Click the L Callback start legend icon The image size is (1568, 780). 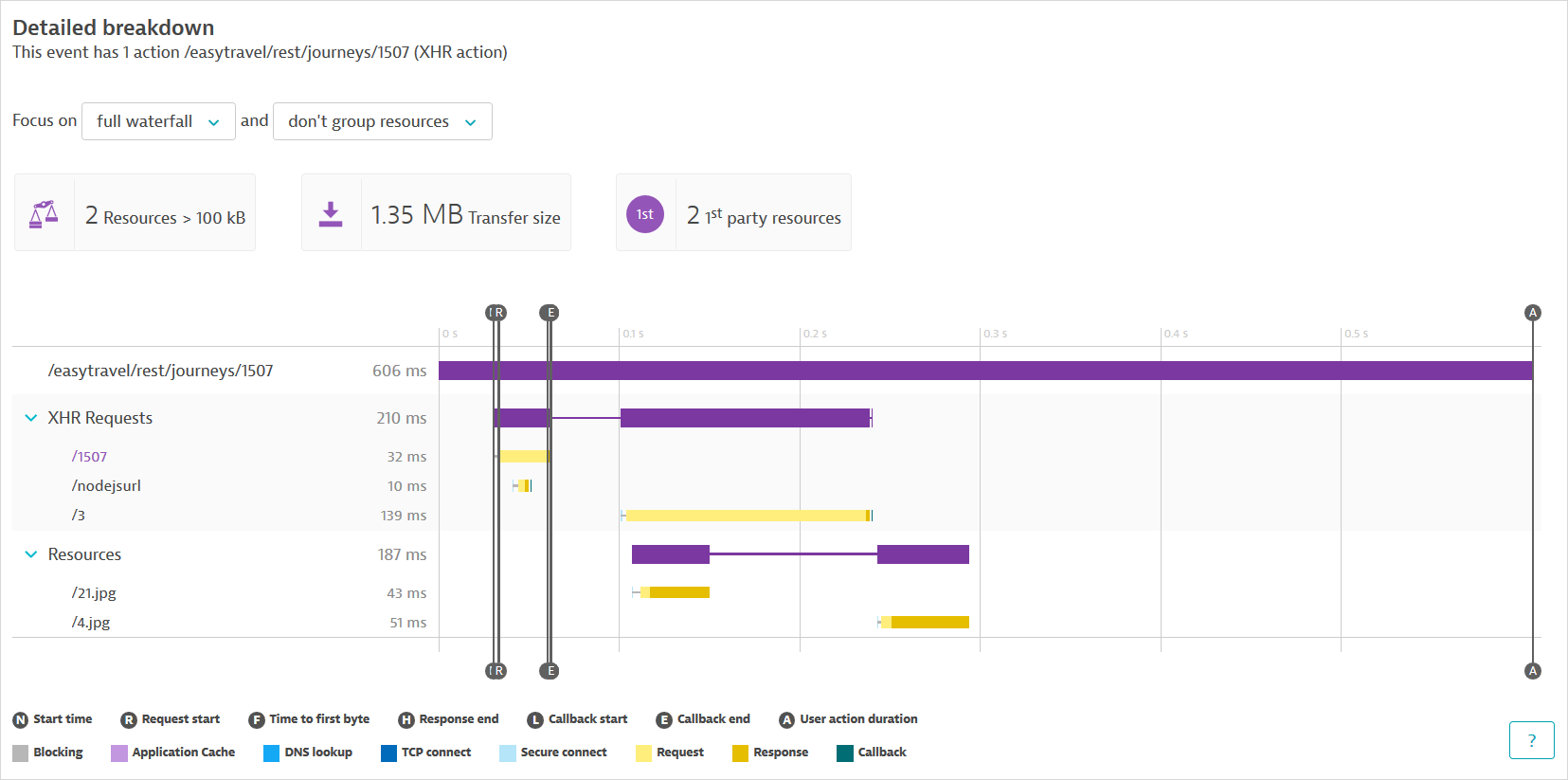(x=535, y=720)
